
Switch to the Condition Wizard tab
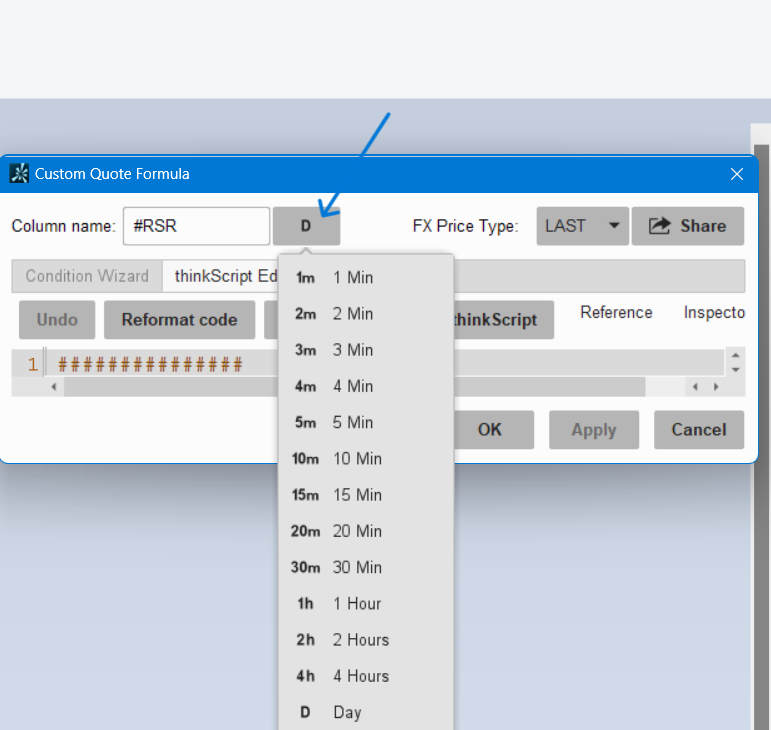(x=87, y=276)
